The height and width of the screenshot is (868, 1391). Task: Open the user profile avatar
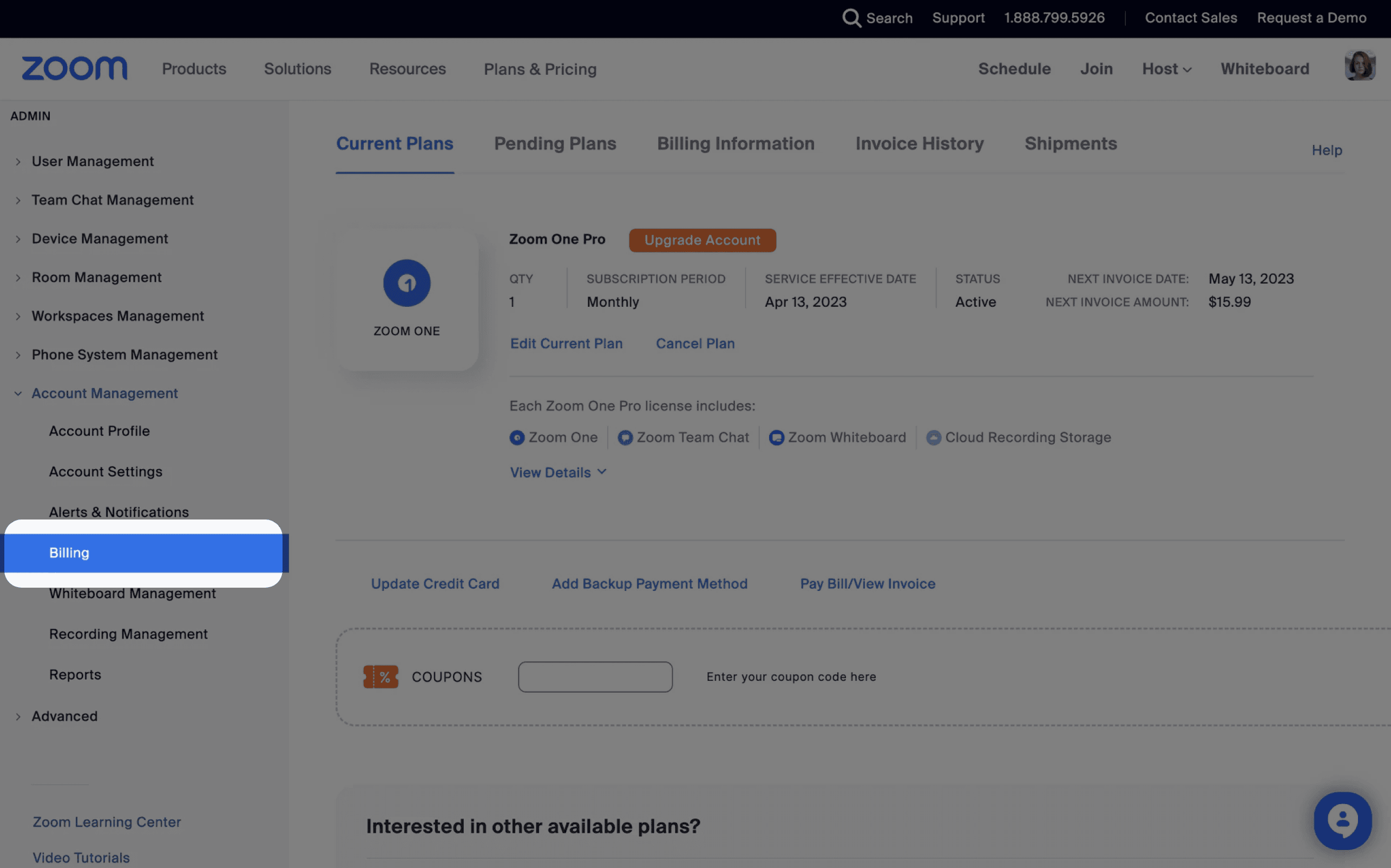(1360, 66)
